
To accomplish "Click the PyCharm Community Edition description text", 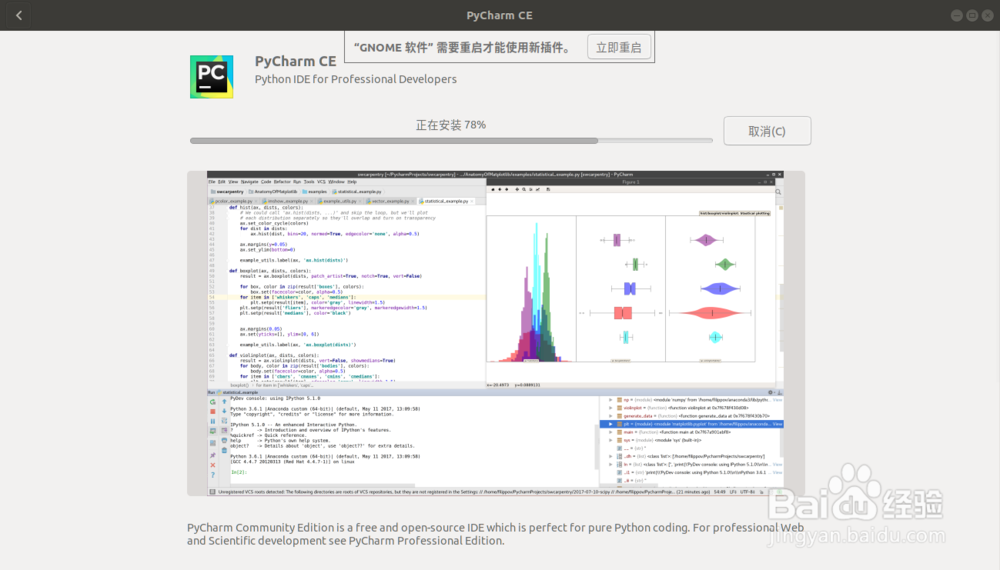I will click(496, 534).
